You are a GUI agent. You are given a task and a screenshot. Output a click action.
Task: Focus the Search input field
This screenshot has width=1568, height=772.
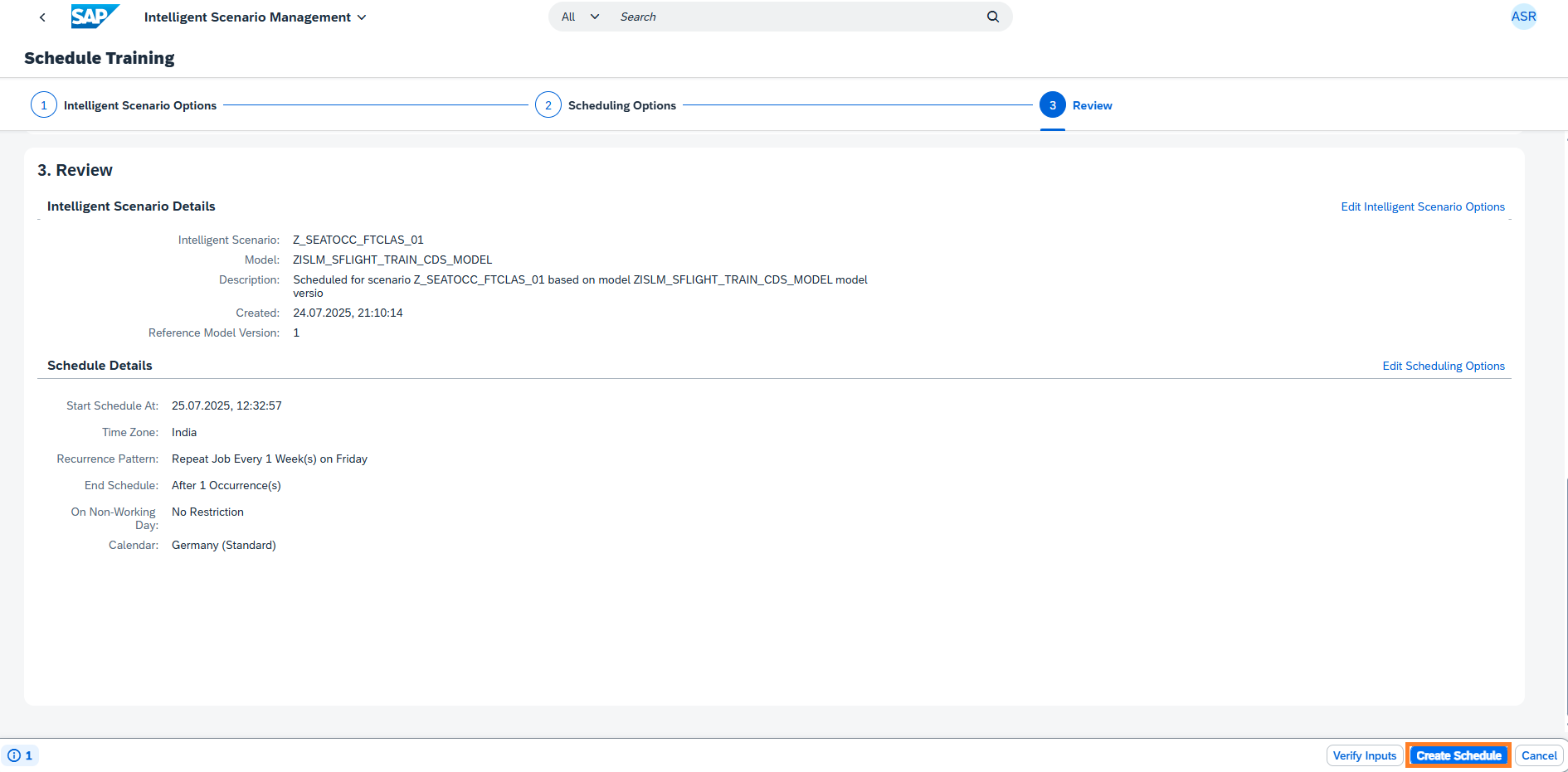click(x=796, y=17)
